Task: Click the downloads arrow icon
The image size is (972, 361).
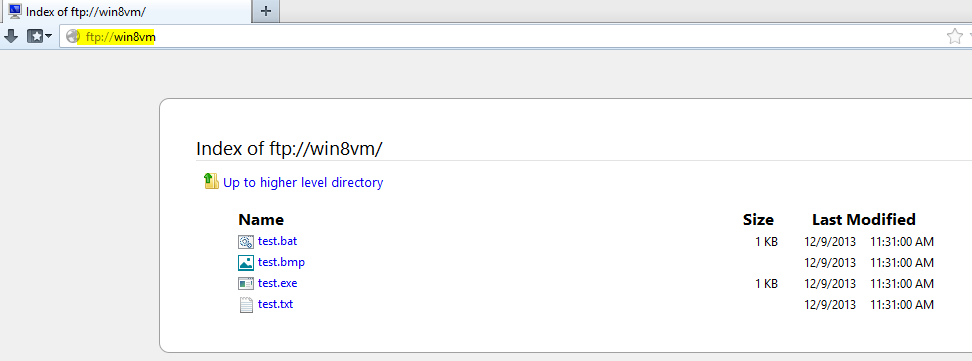Action: 11,37
